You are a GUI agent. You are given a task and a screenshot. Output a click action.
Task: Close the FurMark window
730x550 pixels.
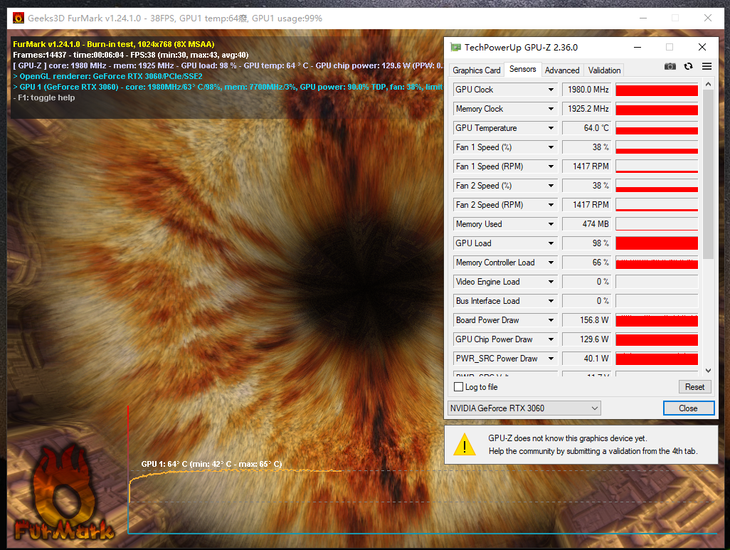[708, 18]
